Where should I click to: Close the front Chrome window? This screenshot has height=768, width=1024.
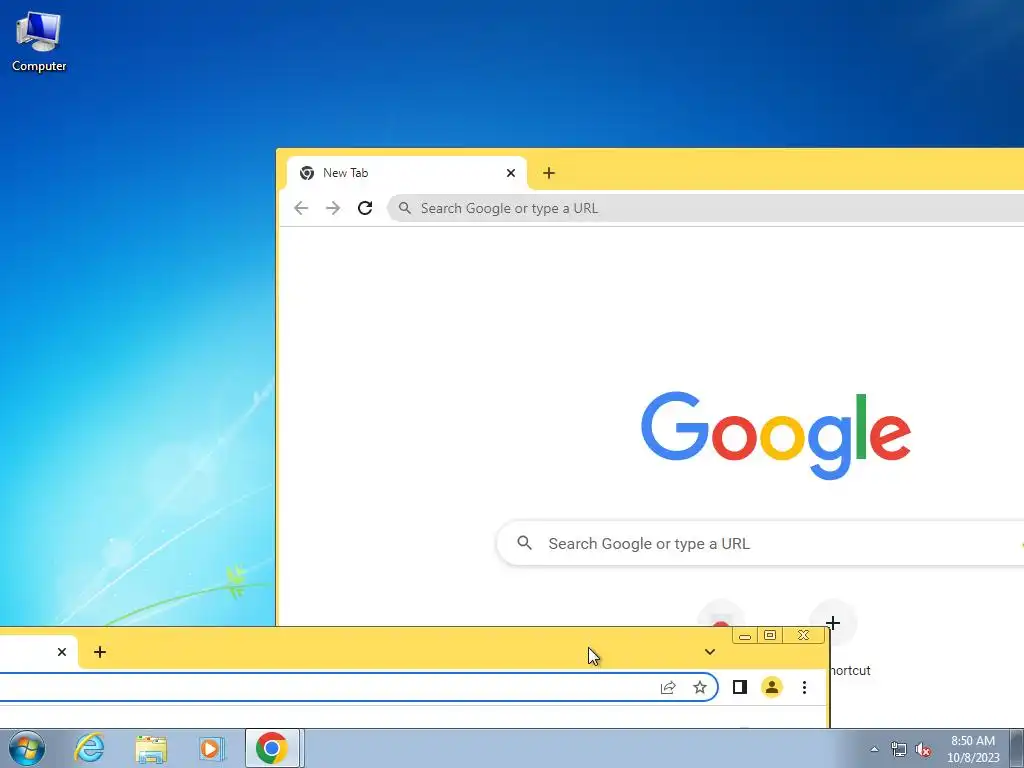pos(804,635)
